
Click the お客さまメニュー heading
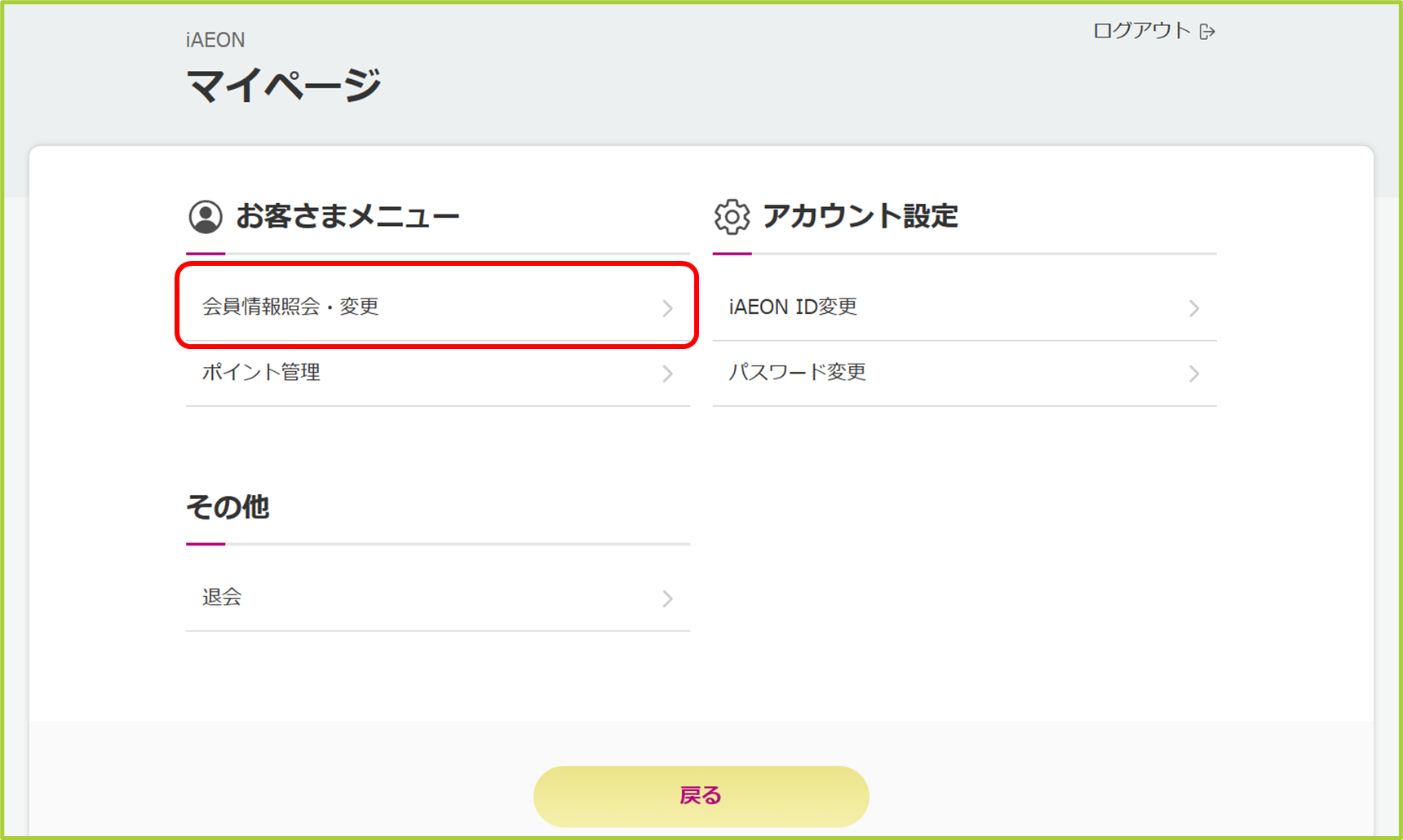pyautogui.click(x=348, y=216)
